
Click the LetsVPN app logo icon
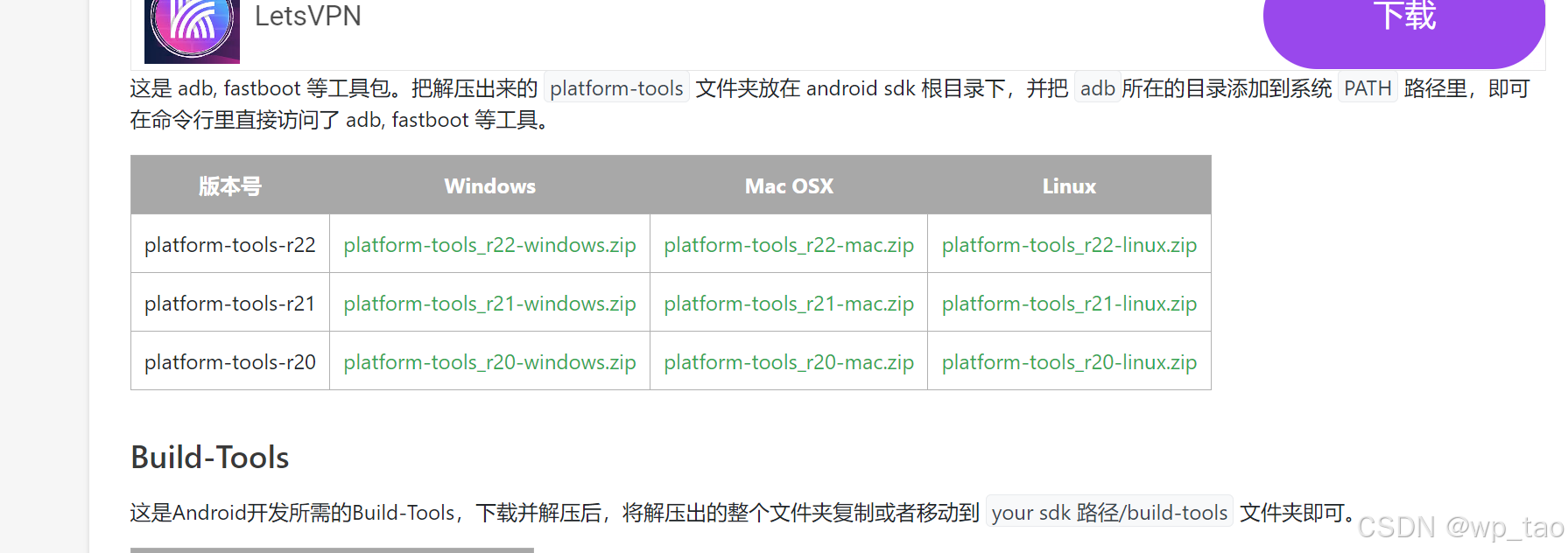pyautogui.click(x=192, y=30)
